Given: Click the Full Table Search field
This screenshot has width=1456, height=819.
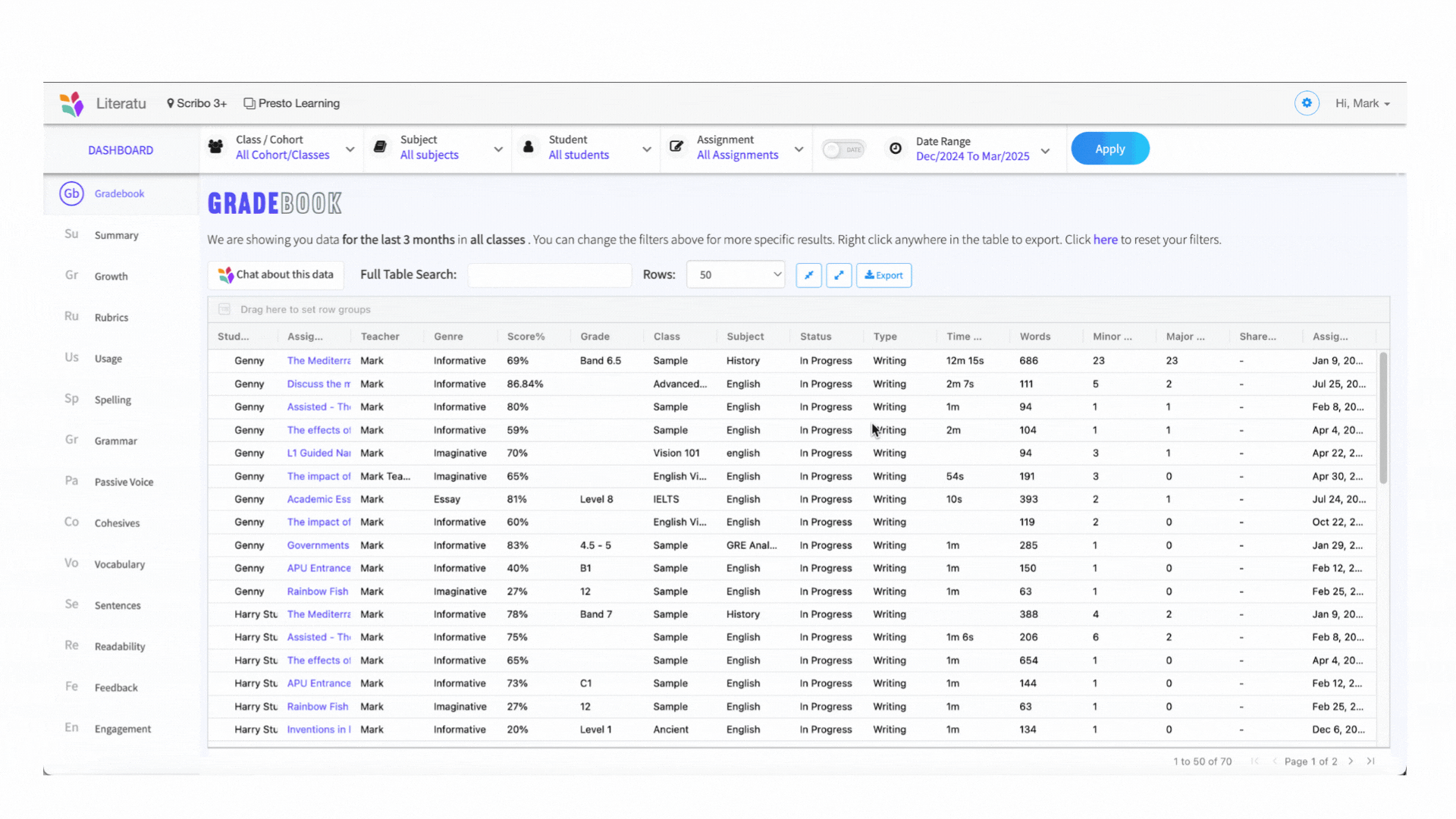Looking at the screenshot, I should click(x=549, y=275).
